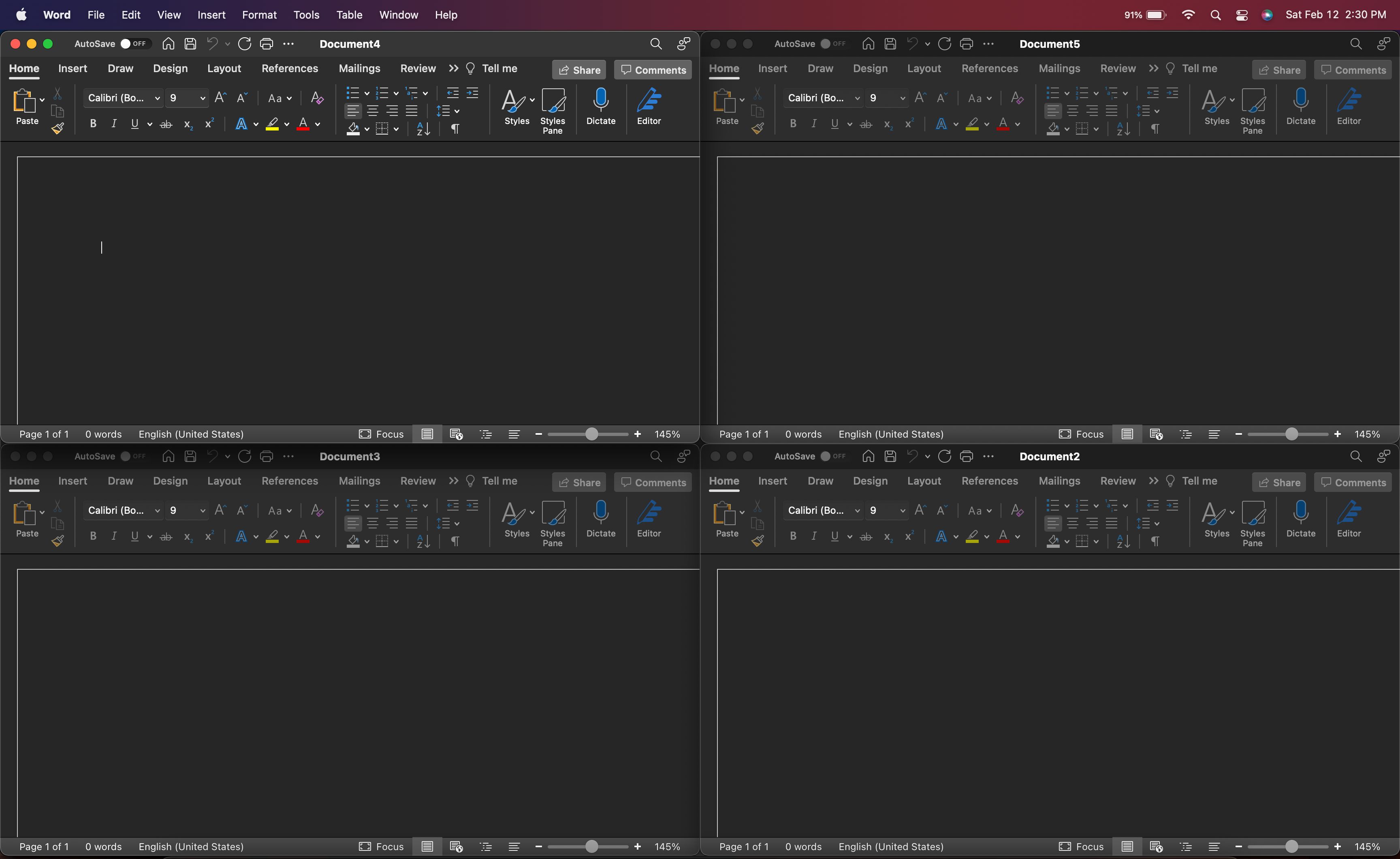Click the Share button in Document4
This screenshot has height=859, width=1400.
point(579,70)
